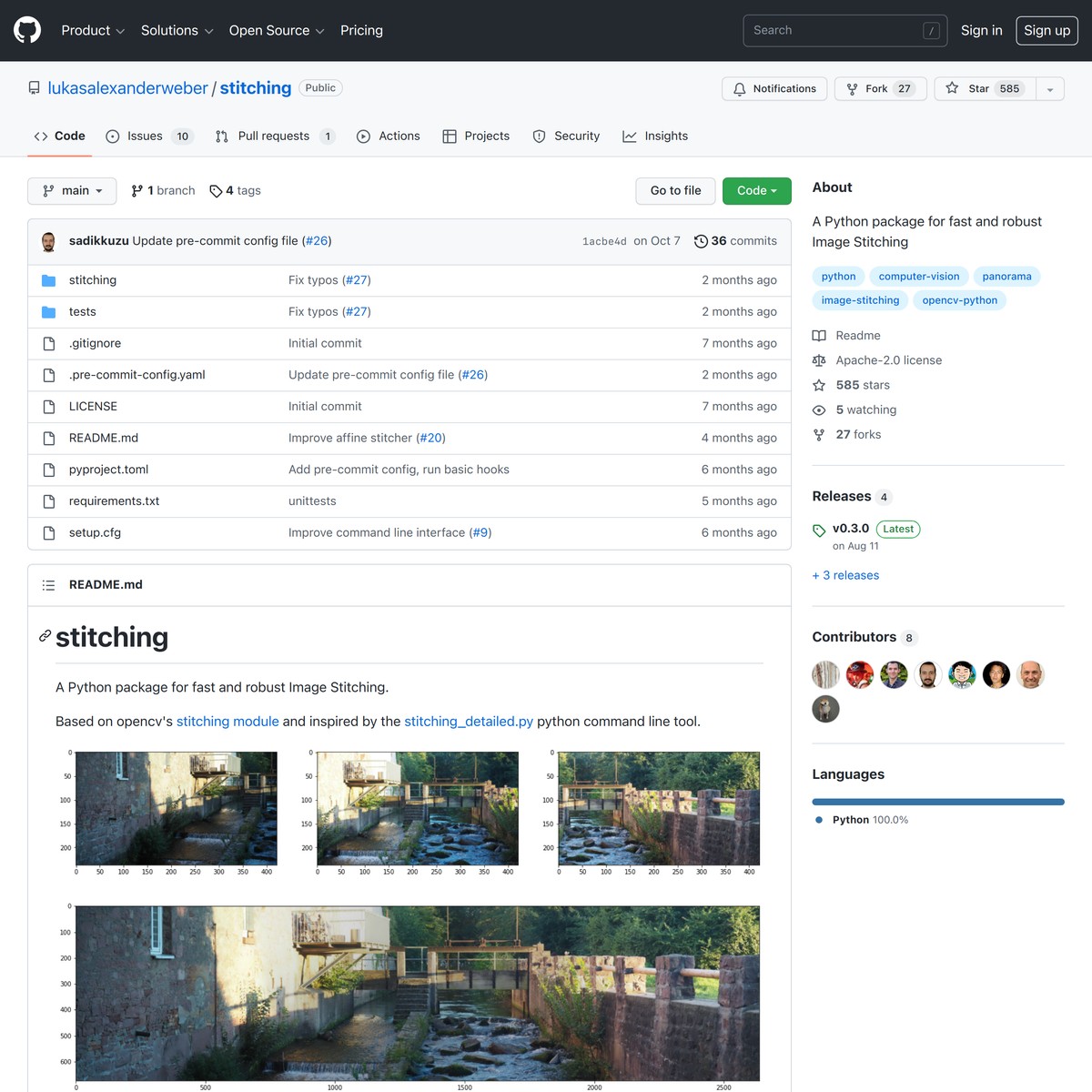Click the GitHub logo icon
The image size is (1092, 1092).
pyautogui.click(x=27, y=30)
